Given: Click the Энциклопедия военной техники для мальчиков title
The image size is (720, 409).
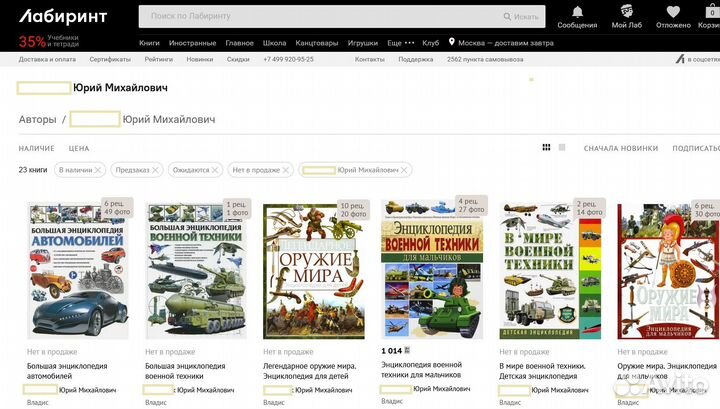Looking at the screenshot, I should [x=422, y=370].
